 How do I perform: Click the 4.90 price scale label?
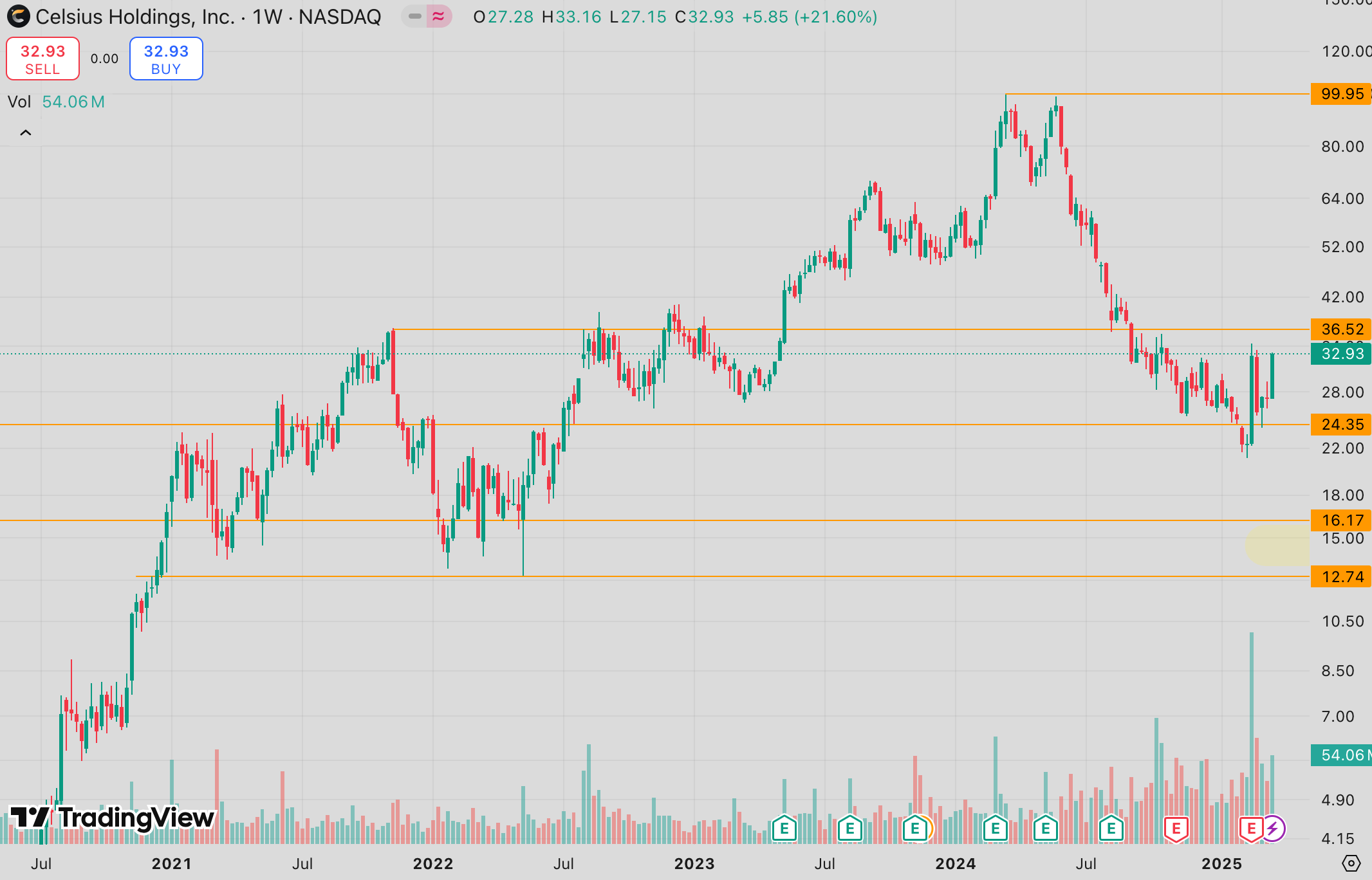point(1337,800)
